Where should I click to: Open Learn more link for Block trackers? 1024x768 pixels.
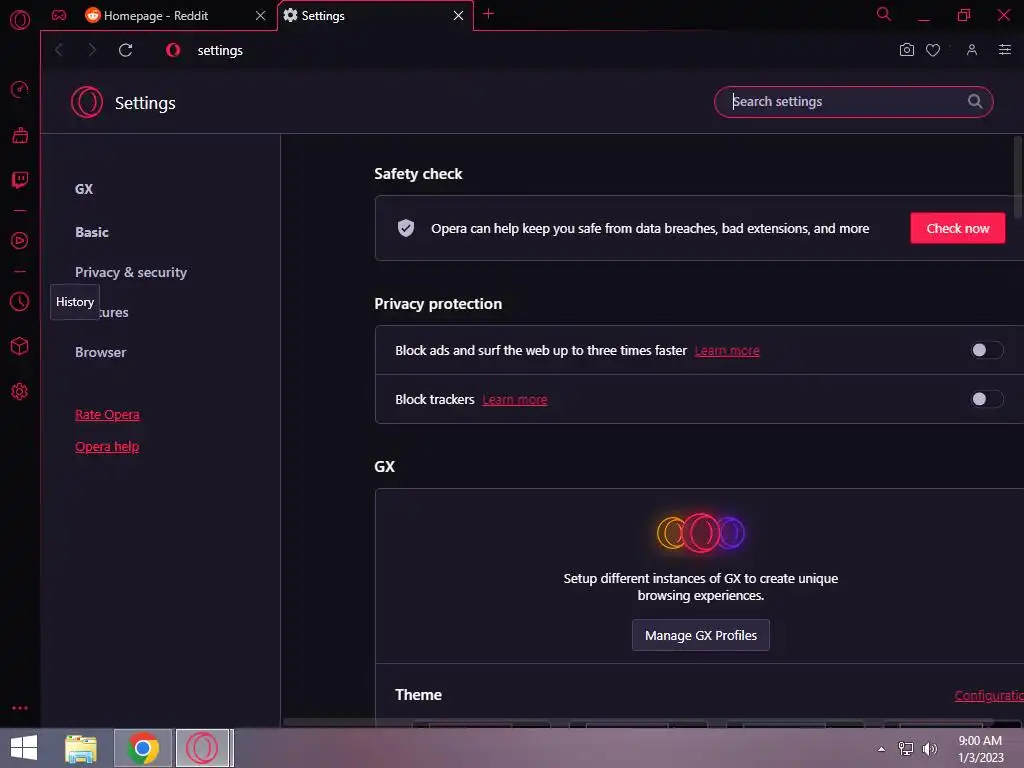tap(515, 400)
